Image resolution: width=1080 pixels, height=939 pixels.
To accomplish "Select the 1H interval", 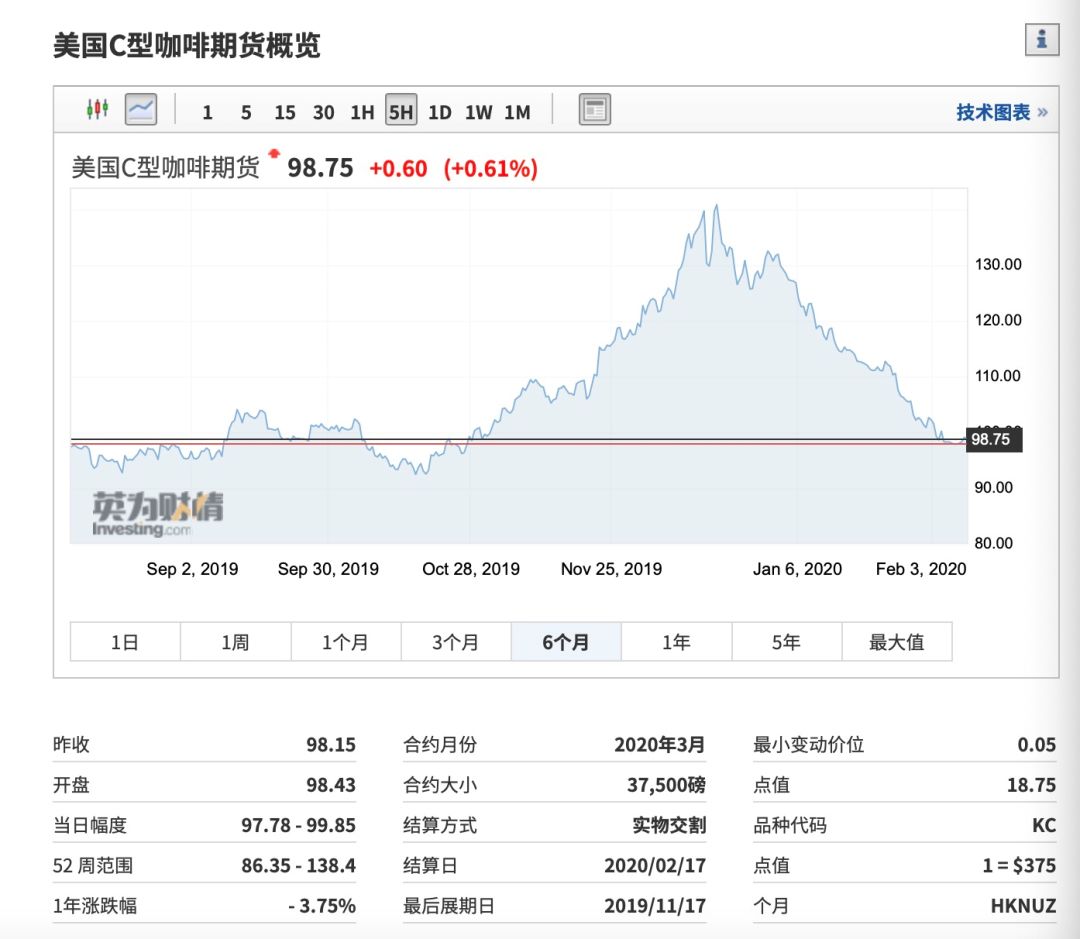I will tap(362, 112).
